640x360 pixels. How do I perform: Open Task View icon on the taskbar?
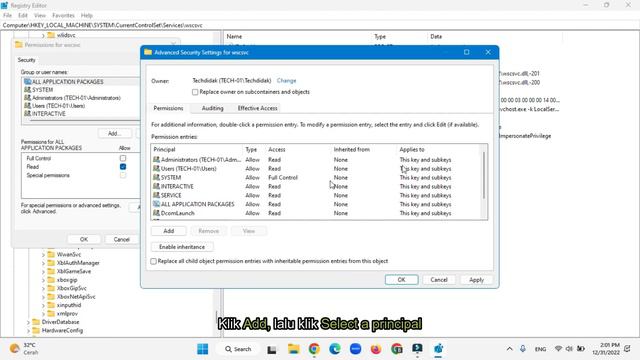[x=272, y=349]
